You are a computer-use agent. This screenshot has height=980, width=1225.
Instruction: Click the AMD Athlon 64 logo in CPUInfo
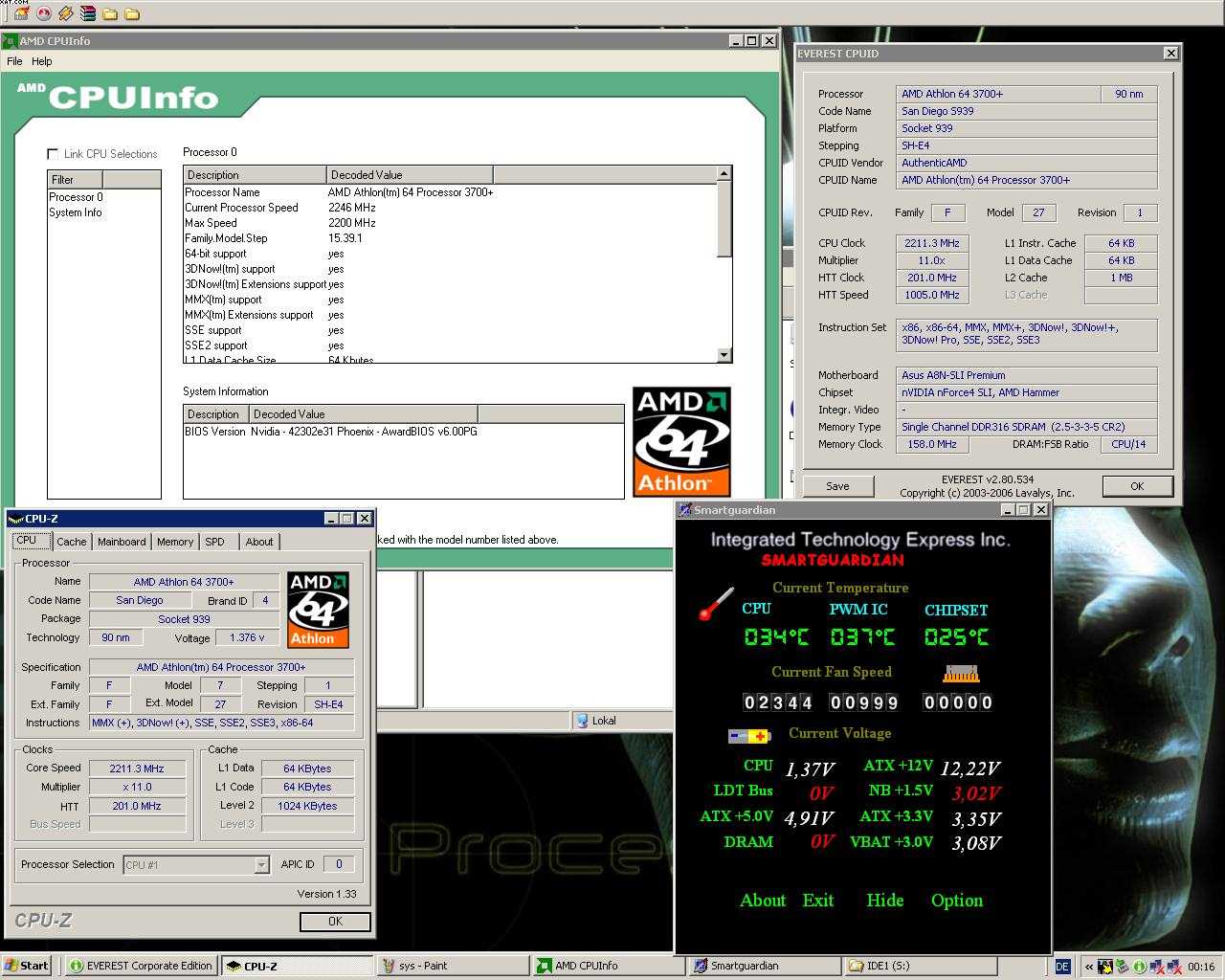pyautogui.click(x=681, y=441)
